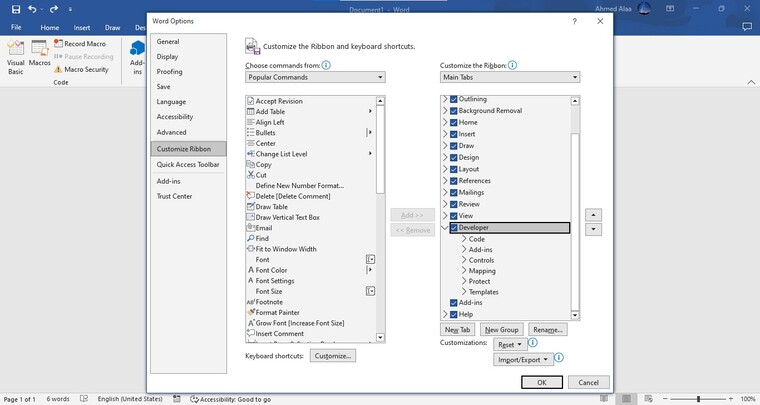Image resolution: width=760 pixels, height=405 pixels.
Task: Open the Visual Basic editor icon
Action: tap(16, 47)
